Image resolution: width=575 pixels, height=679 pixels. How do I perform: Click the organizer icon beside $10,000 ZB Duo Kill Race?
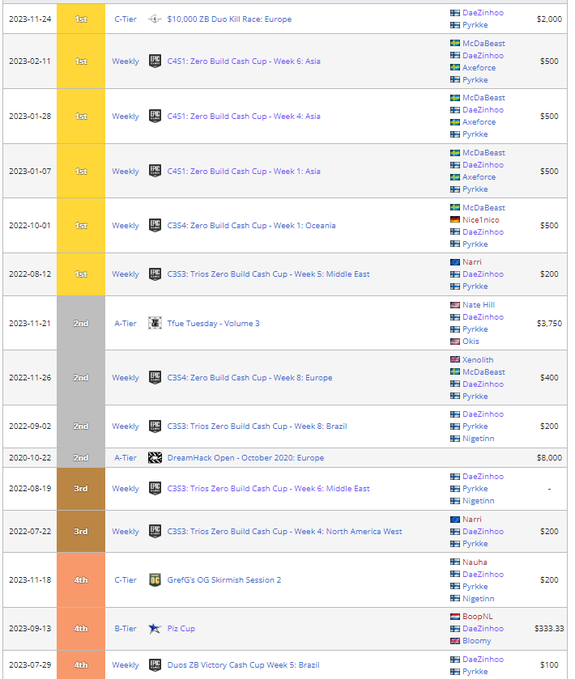[155, 19]
